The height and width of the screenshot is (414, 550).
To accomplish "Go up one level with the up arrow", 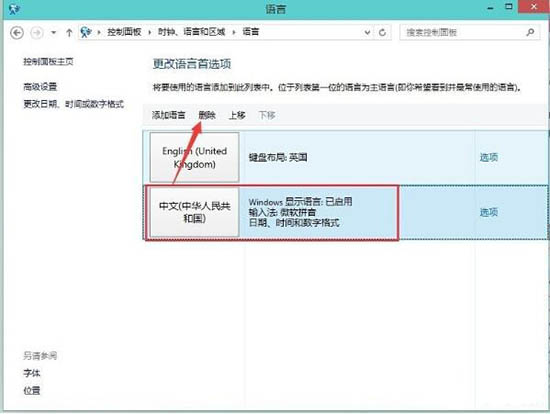I will 69,33.
